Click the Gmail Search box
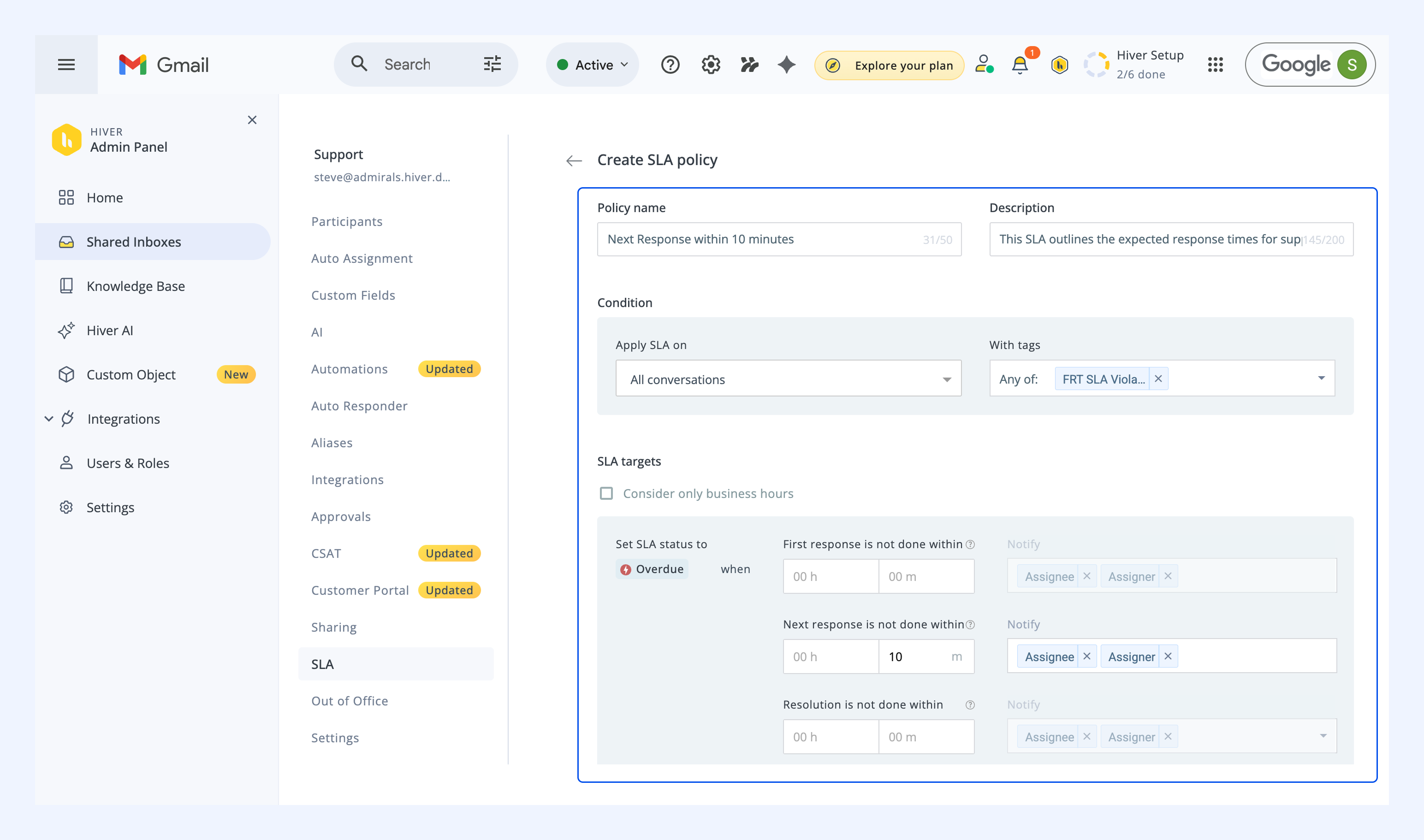This screenshot has width=1424, height=840. click(x=425, y=65)
